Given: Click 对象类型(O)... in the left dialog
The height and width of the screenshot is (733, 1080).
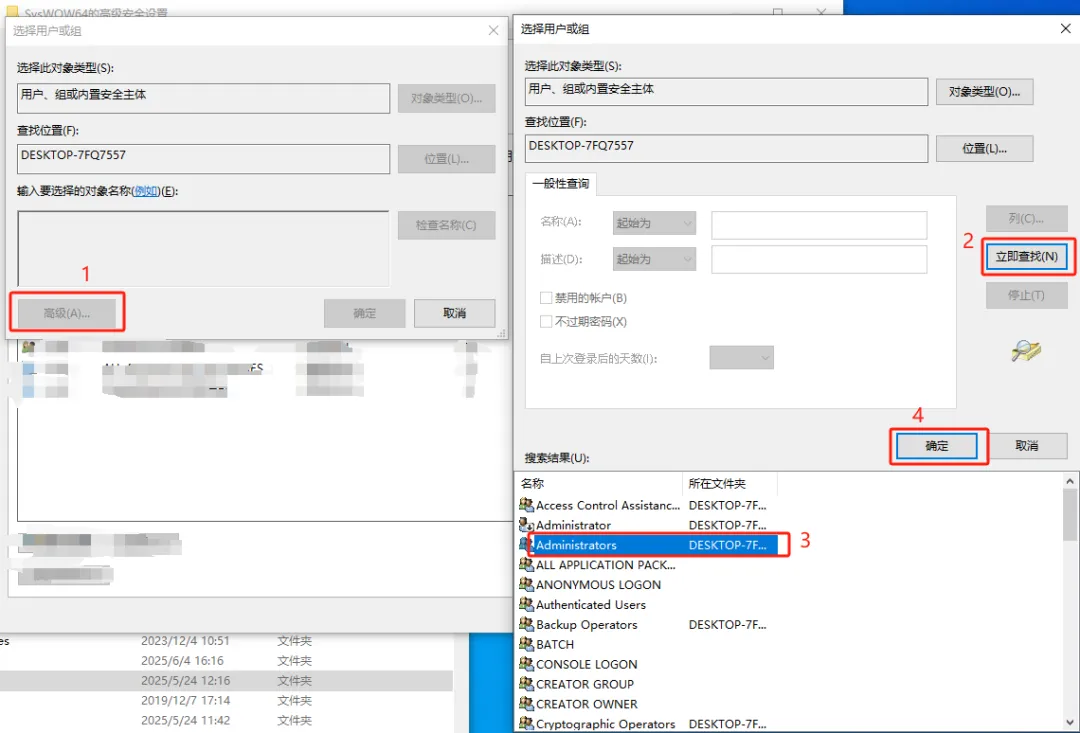Looking at the screenshot, I should [x=446, y=98].
